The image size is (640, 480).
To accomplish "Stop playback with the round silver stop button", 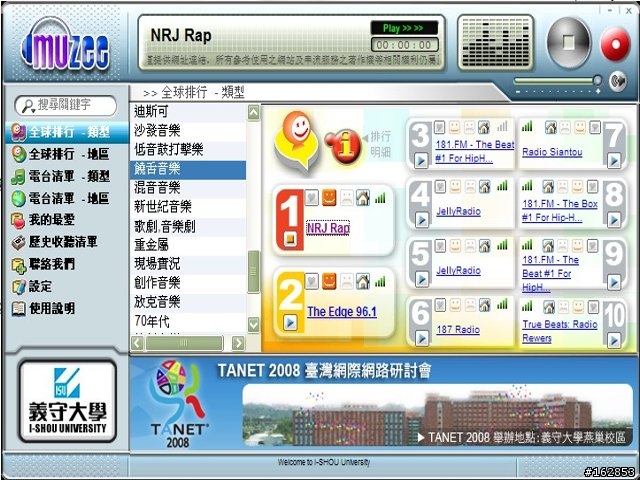I will [x=569, y=42].
